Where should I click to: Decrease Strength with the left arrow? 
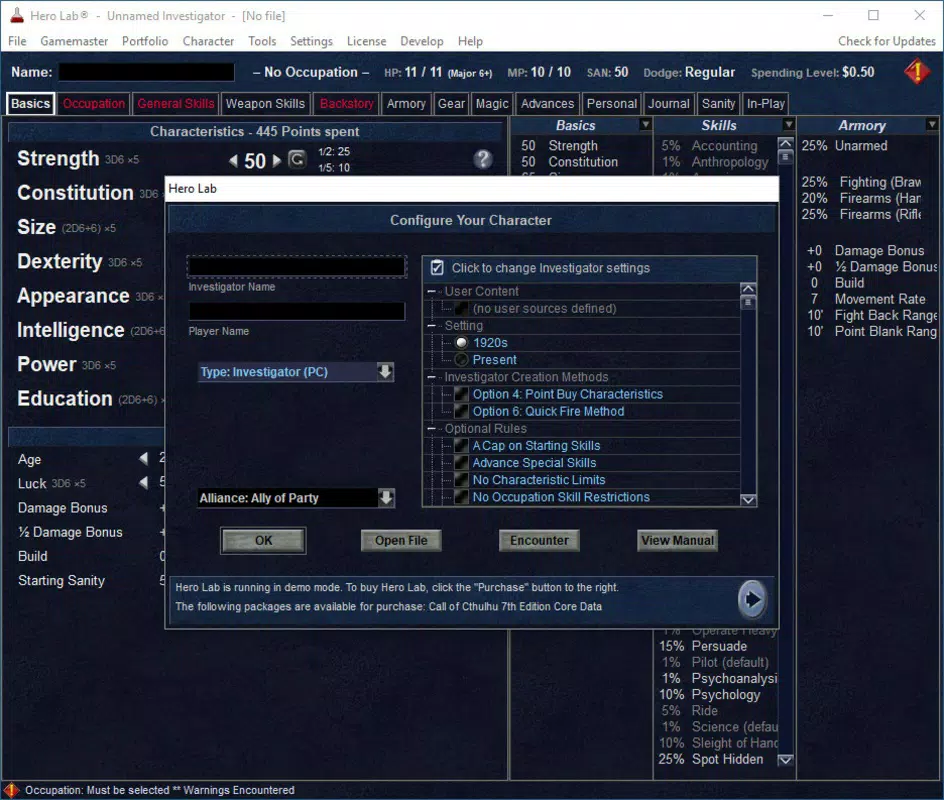click(x=234, y=161)
